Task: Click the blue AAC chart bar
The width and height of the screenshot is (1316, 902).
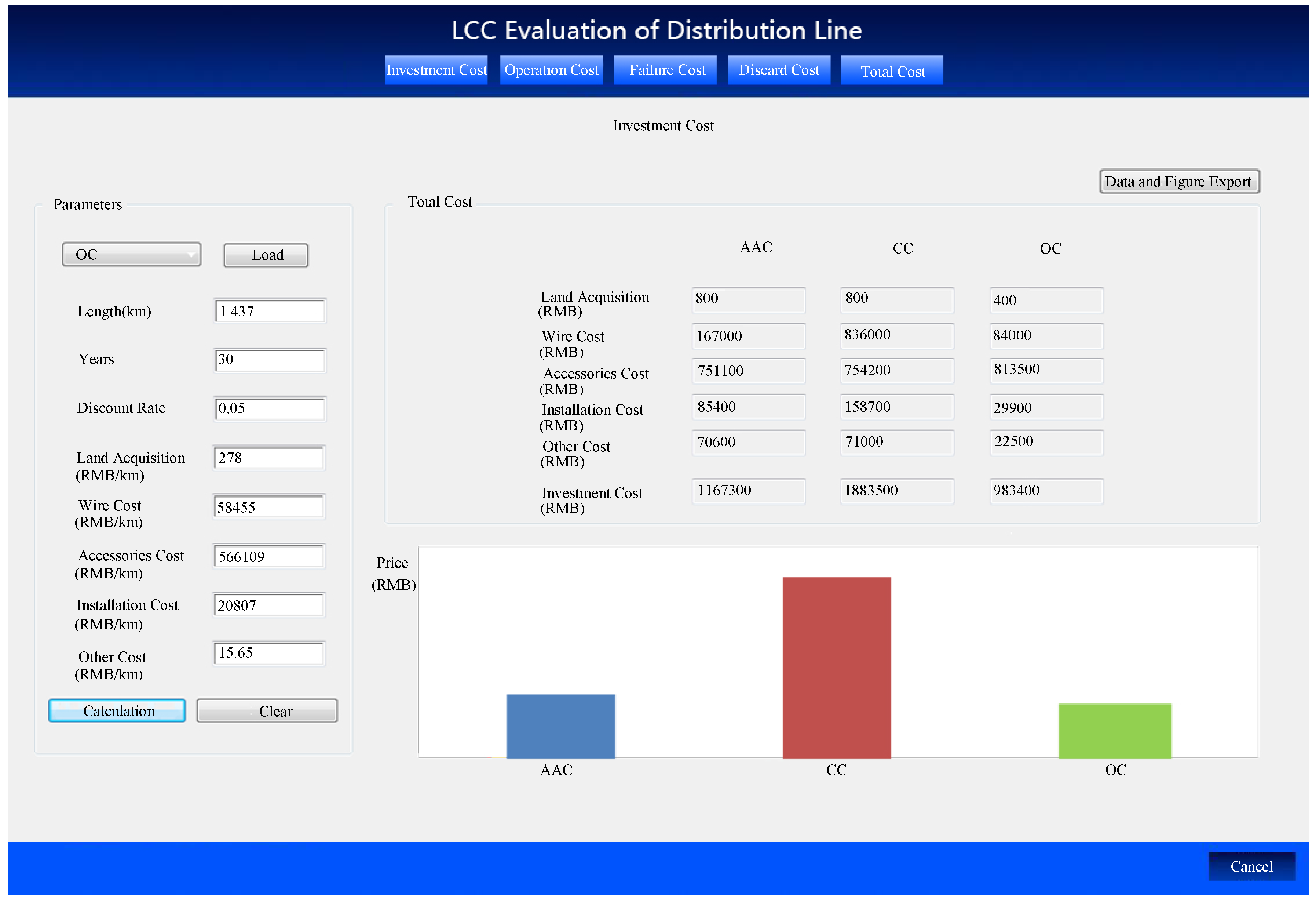Action: pos(560,726)
